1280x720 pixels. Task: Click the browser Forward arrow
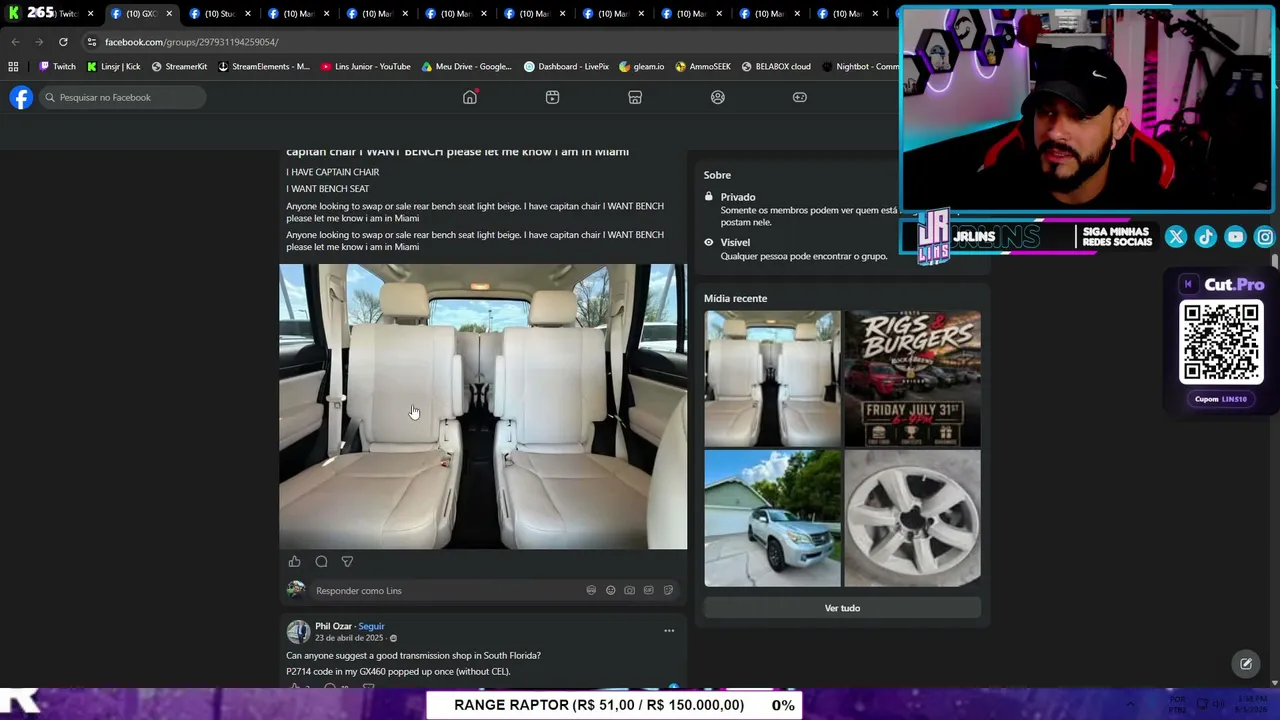coord(39,42)
